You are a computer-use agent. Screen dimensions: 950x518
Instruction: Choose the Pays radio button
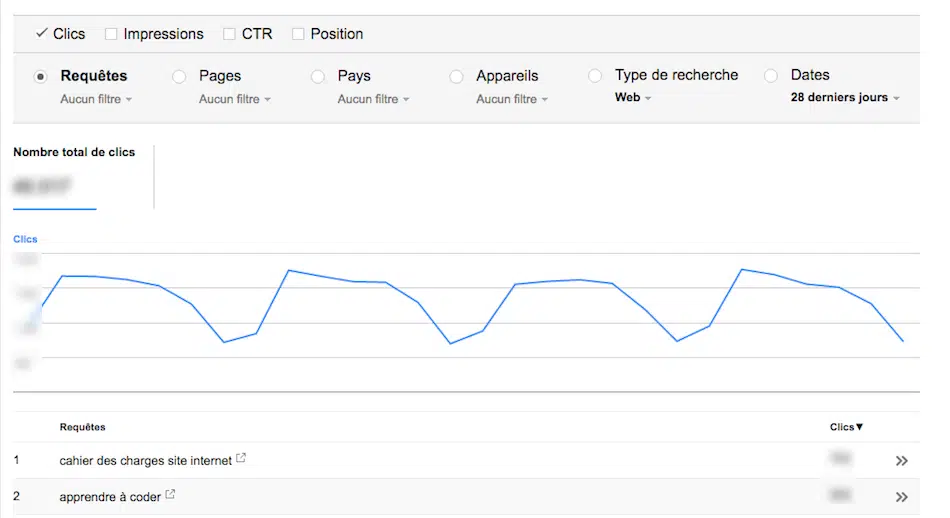coord(318,76)
